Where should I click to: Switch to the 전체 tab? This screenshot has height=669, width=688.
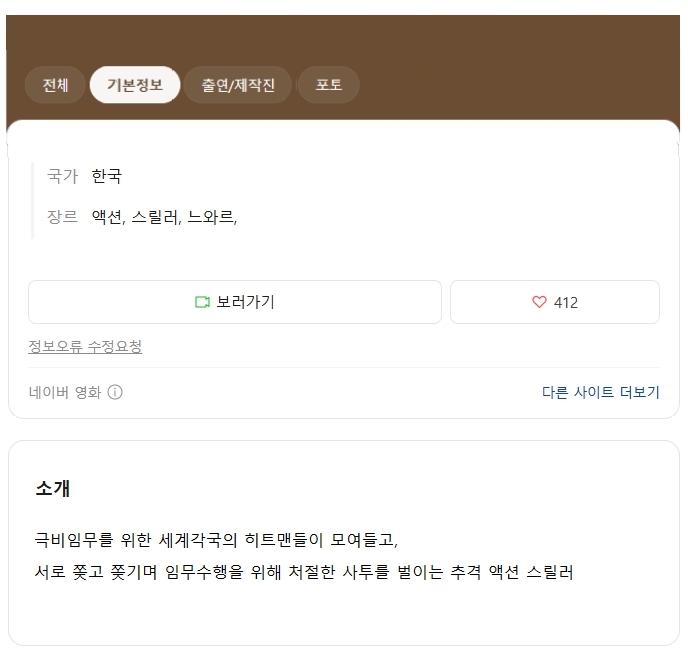[x=55, y=85]
